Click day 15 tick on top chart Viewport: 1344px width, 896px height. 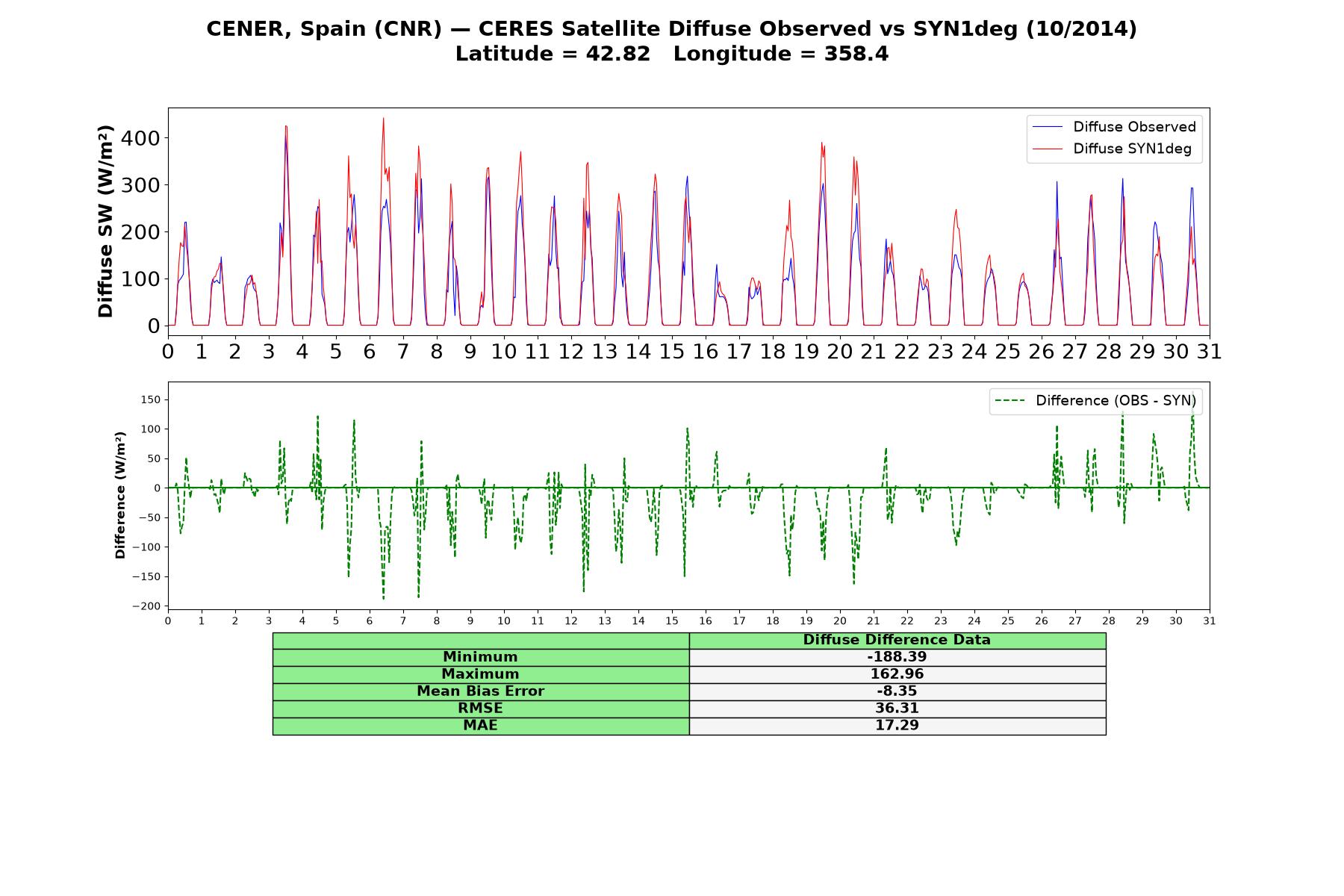[672, 351]
